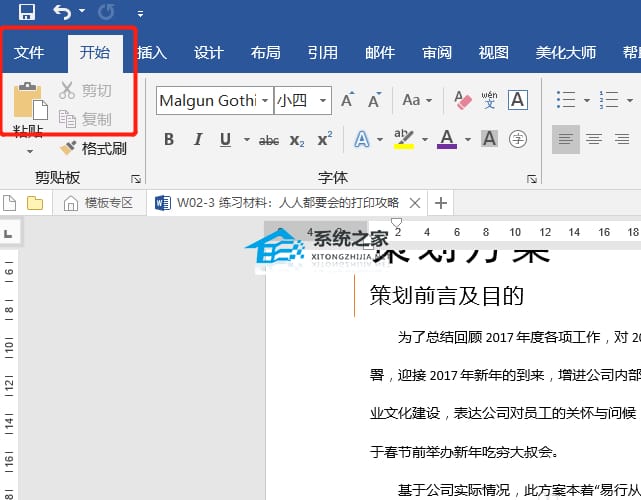Click the purple font color button
This screenshot has height=500, width=641.
[446, 139]
